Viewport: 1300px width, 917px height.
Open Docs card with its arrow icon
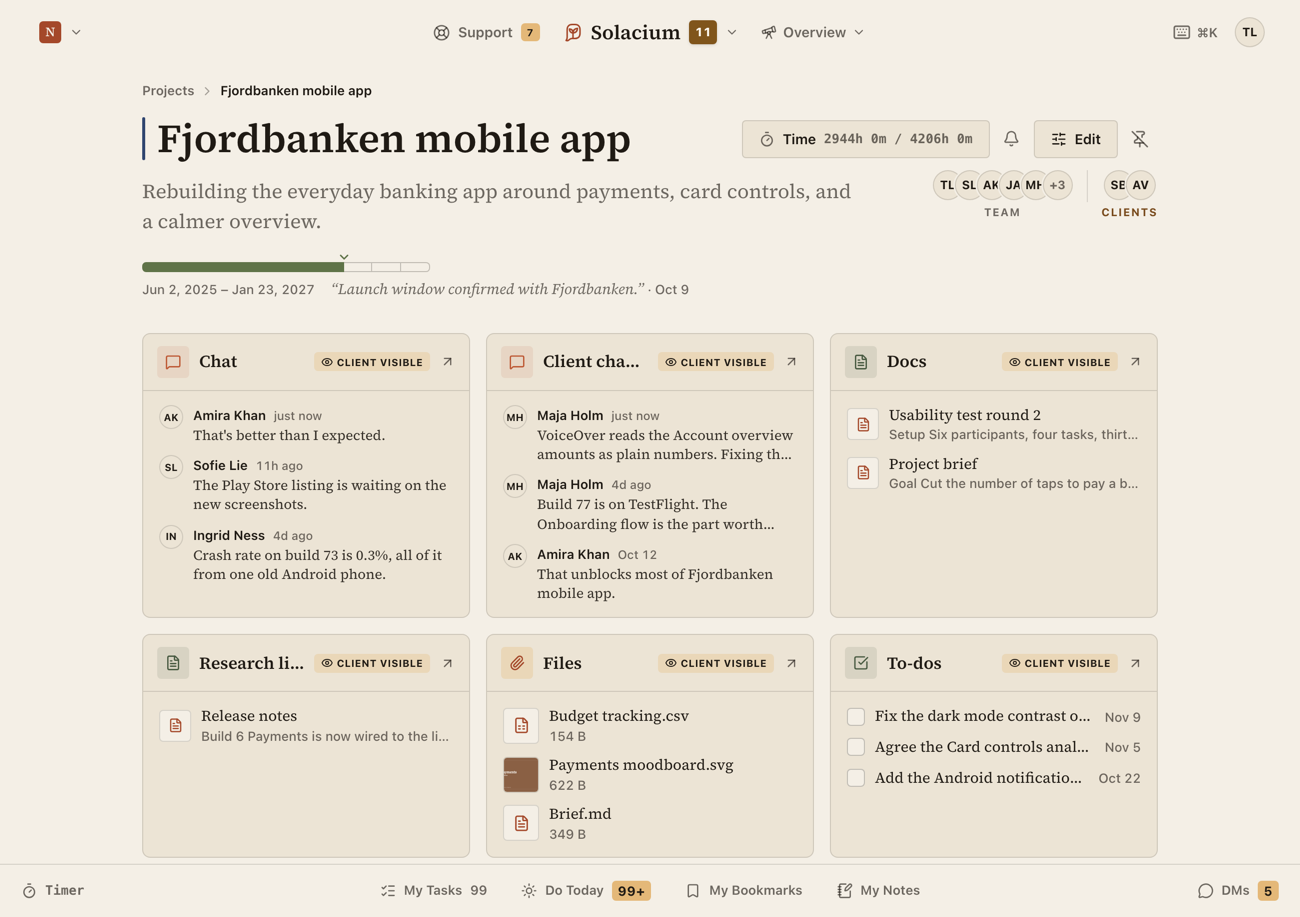(x=1135, y=362)
